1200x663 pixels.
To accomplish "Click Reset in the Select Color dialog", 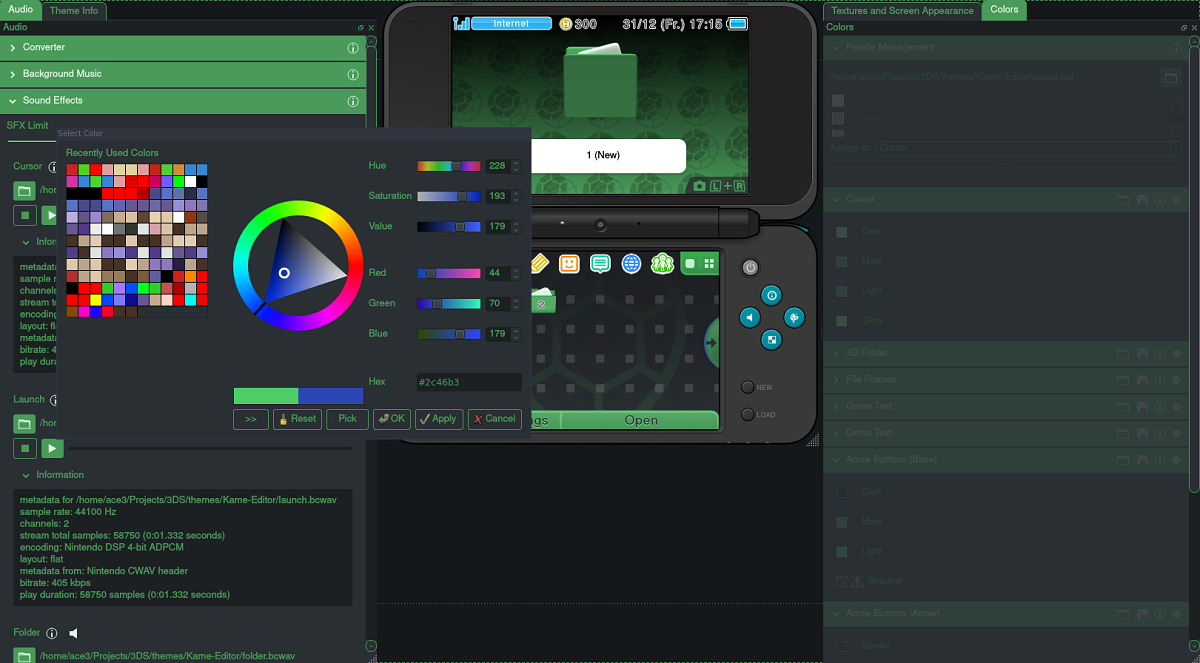I will point(297,419).
